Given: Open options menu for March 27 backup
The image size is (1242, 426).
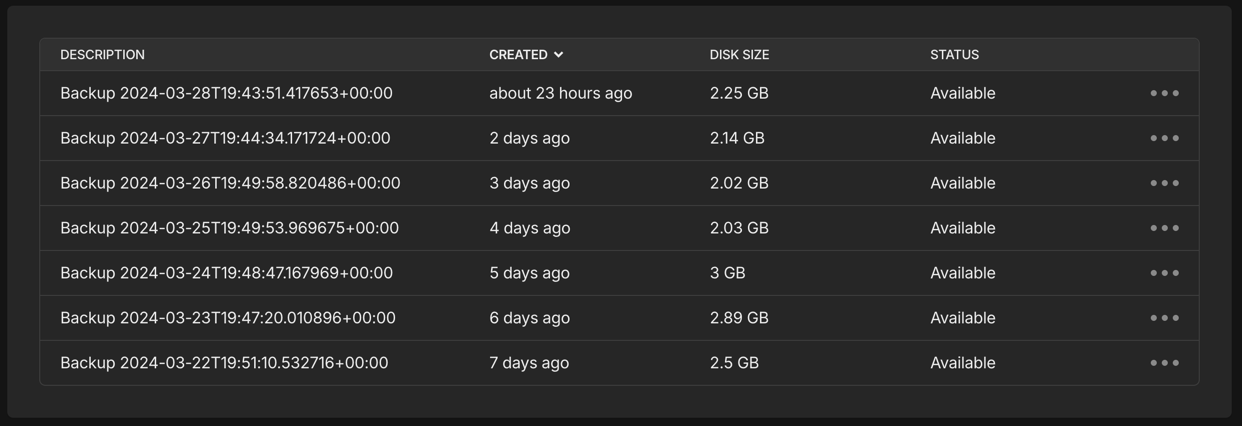Looking at the screenshot, I should click(1164, 138).
